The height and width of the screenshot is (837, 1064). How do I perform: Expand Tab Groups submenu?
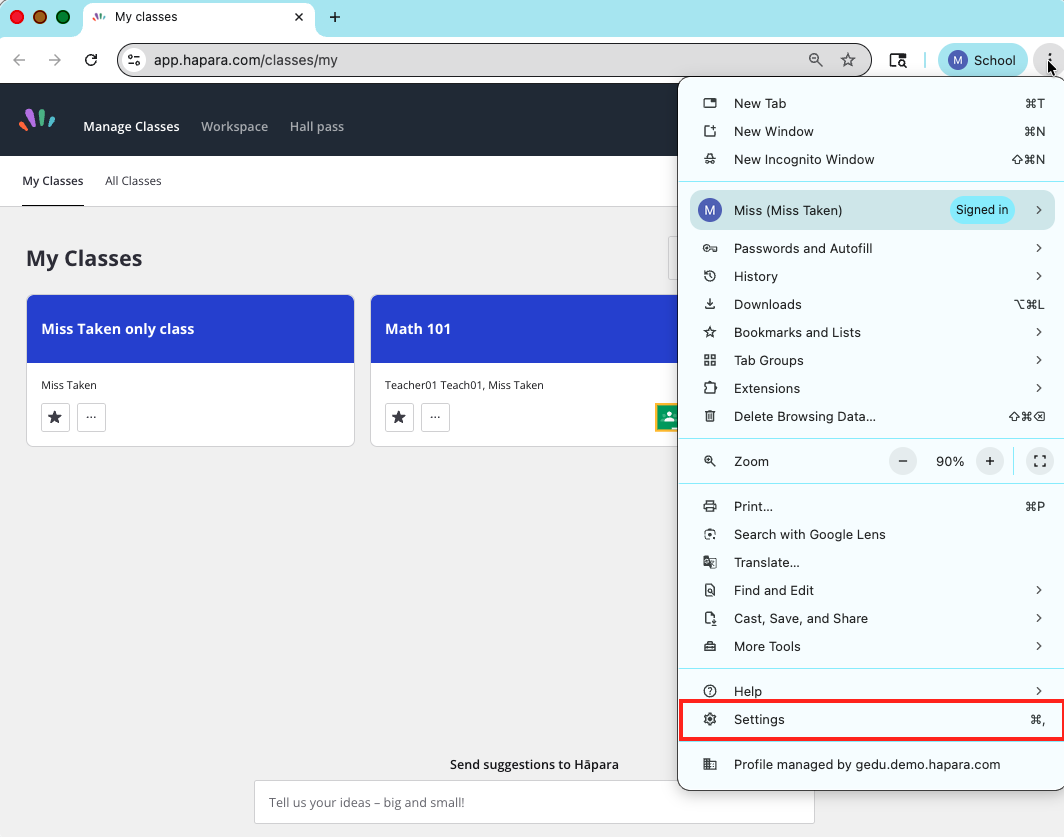pos(871,360)
